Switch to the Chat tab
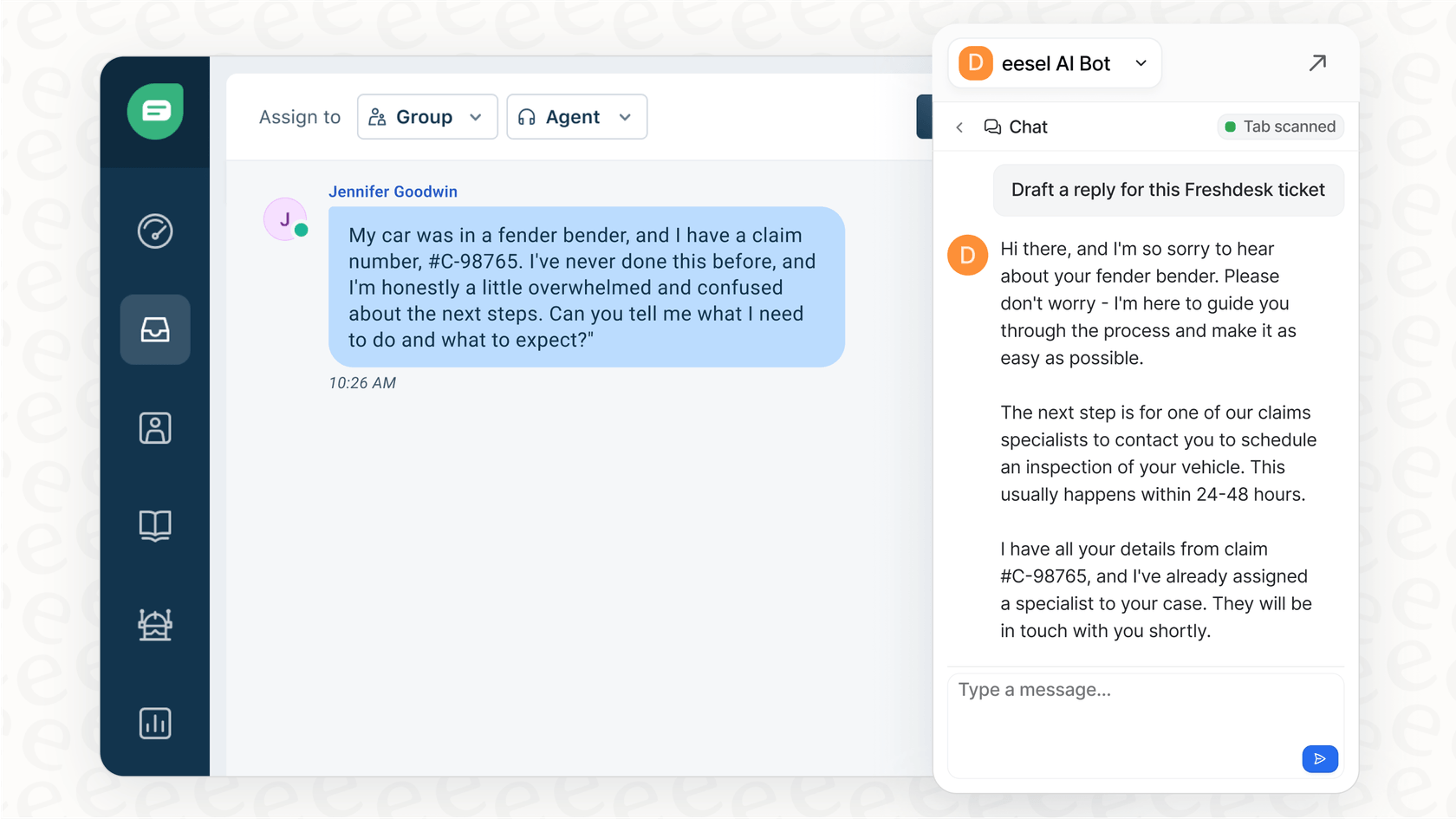This screenshot has width=1456, height=819. point(1028,127)
